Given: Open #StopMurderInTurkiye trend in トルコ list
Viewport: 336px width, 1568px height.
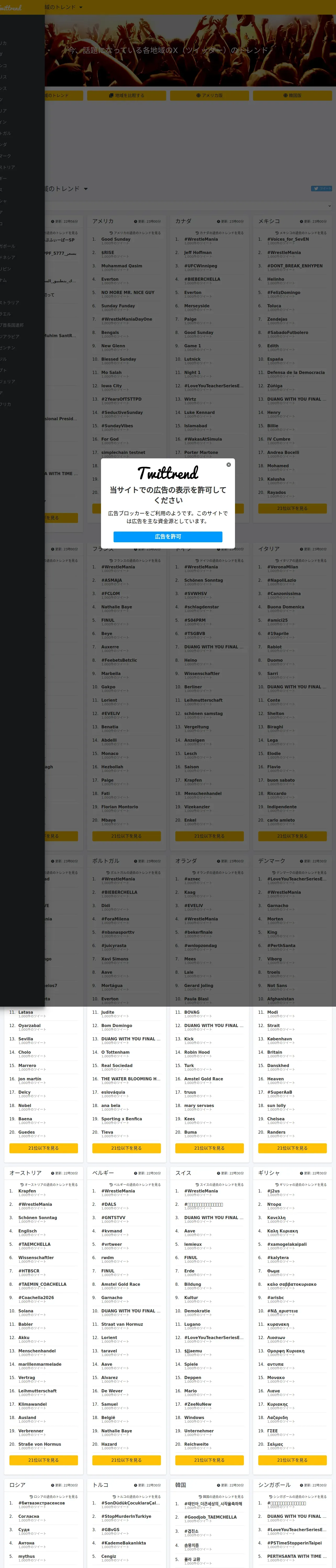Looking at the screenshot, I should coord(126,1516).
